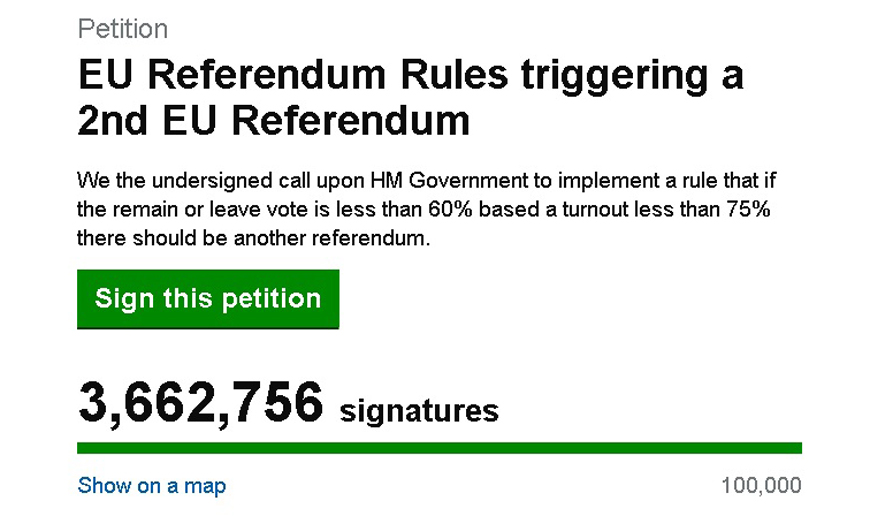Click the green signature progress bar

pos(439,448)
